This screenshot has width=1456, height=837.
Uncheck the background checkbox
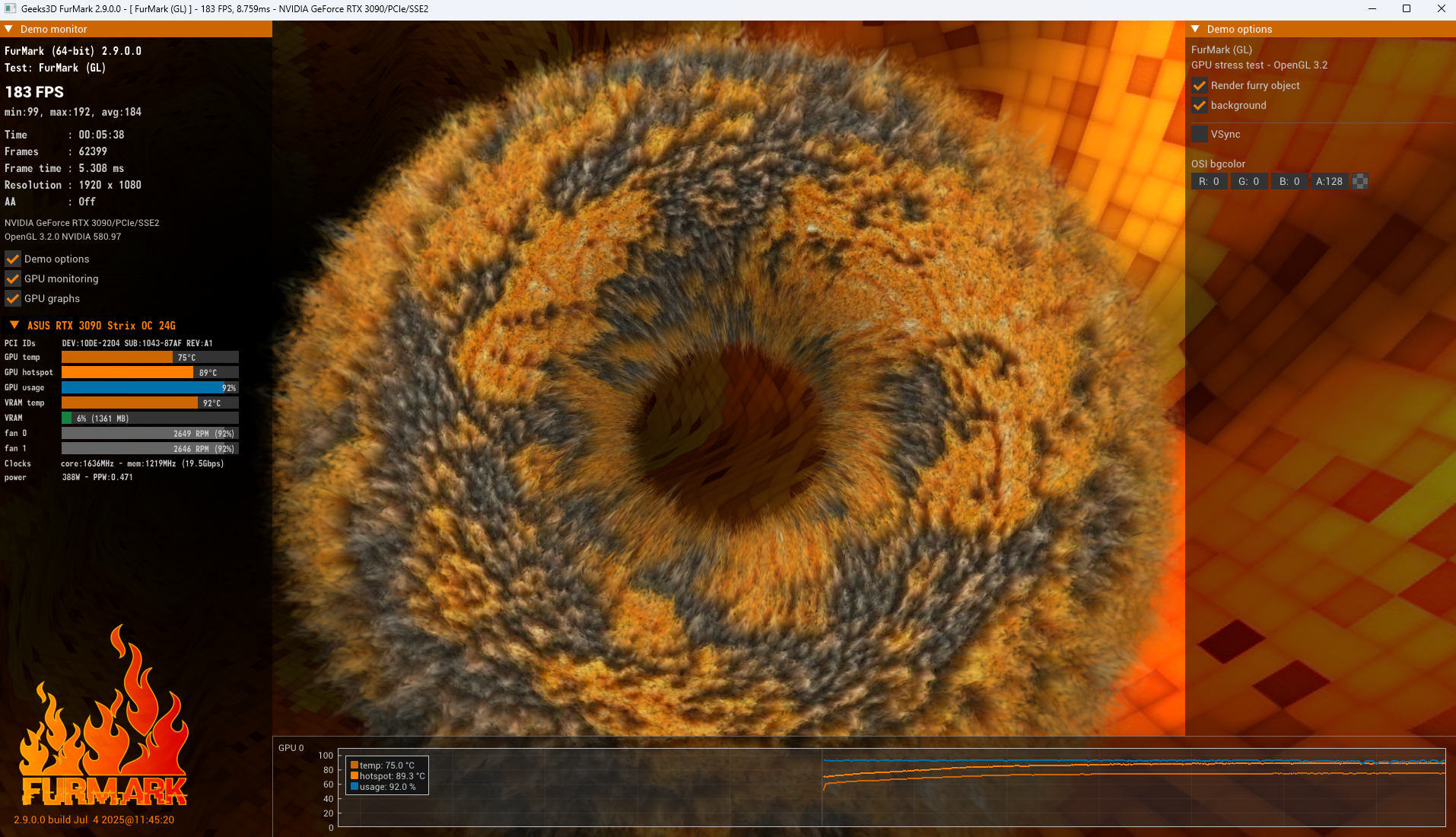[x=1200, y=105]
